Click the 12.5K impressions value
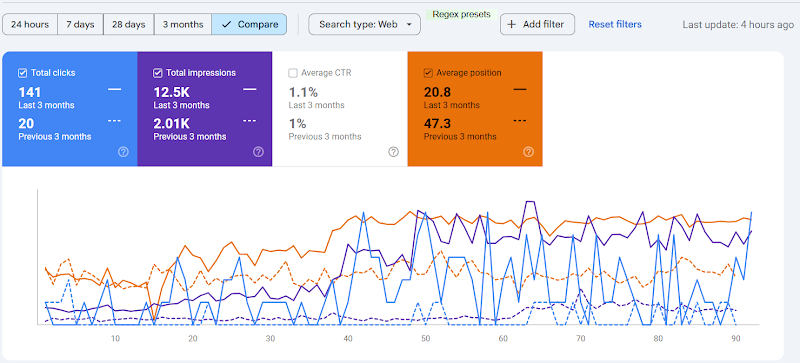The height and width of the screenshot is (363, 800). coord(172,92)
